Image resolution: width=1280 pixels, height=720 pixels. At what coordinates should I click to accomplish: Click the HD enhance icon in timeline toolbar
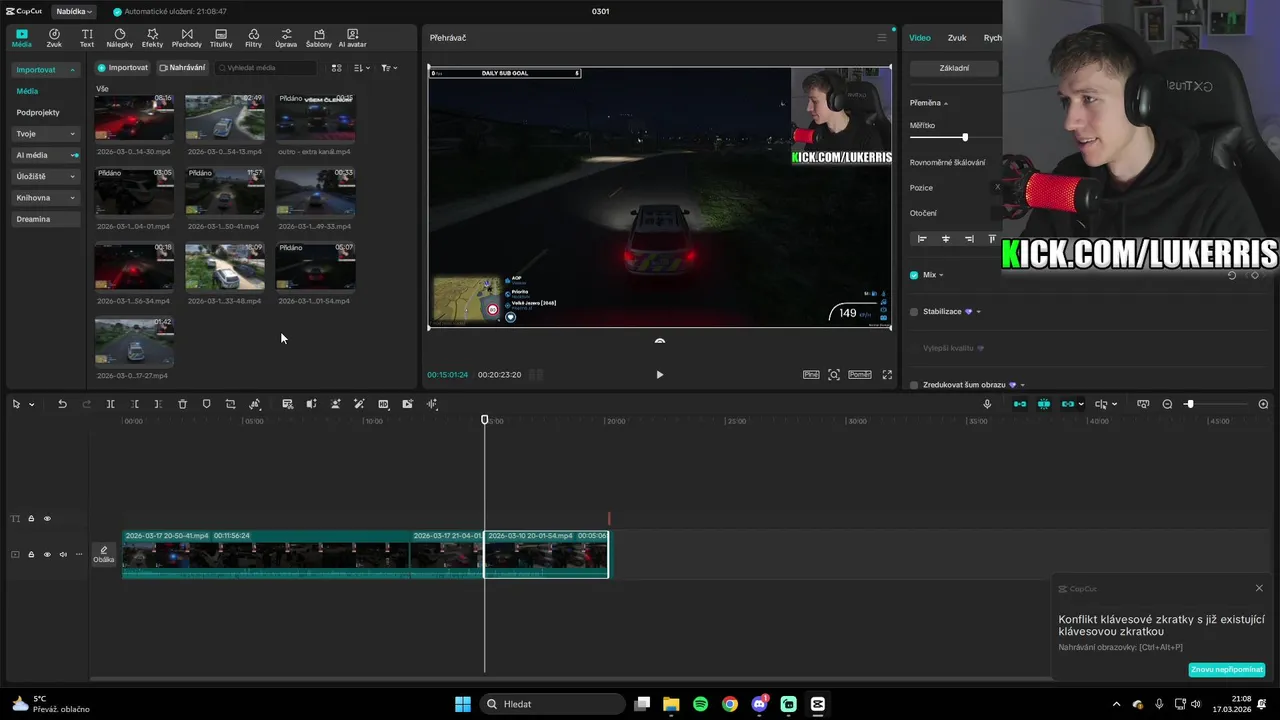pos(383,404)
